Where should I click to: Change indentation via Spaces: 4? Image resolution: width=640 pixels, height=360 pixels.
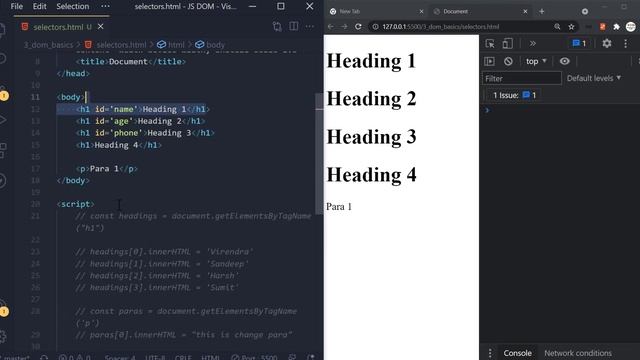tap(120, 357)
